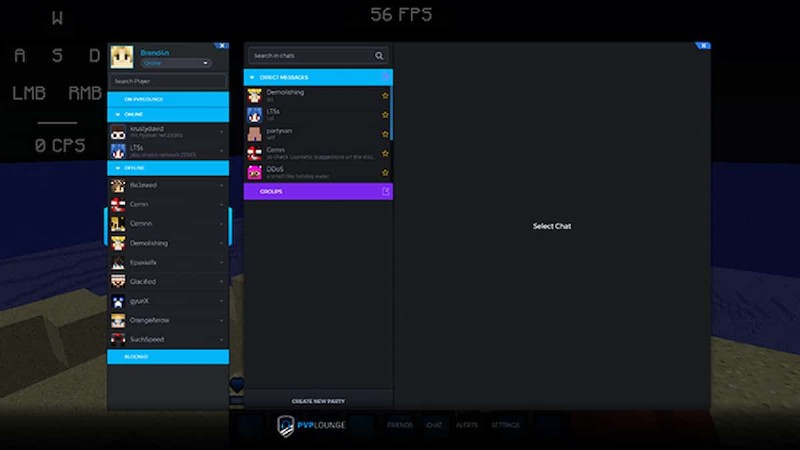
Task: Click the search magnifier icon in chats
Action: pos(379,56)
